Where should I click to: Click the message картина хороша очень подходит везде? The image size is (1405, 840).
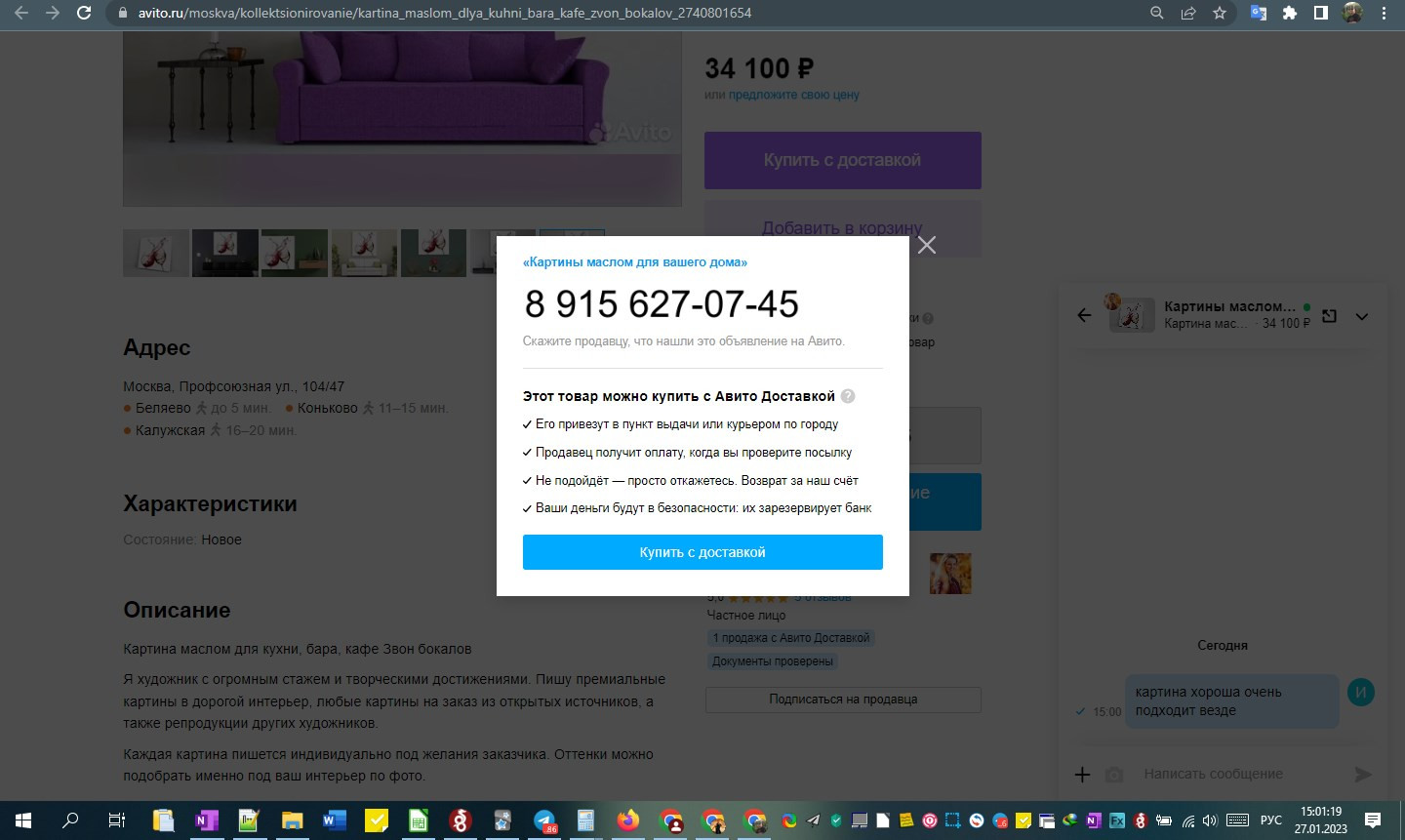point(1231,701)
